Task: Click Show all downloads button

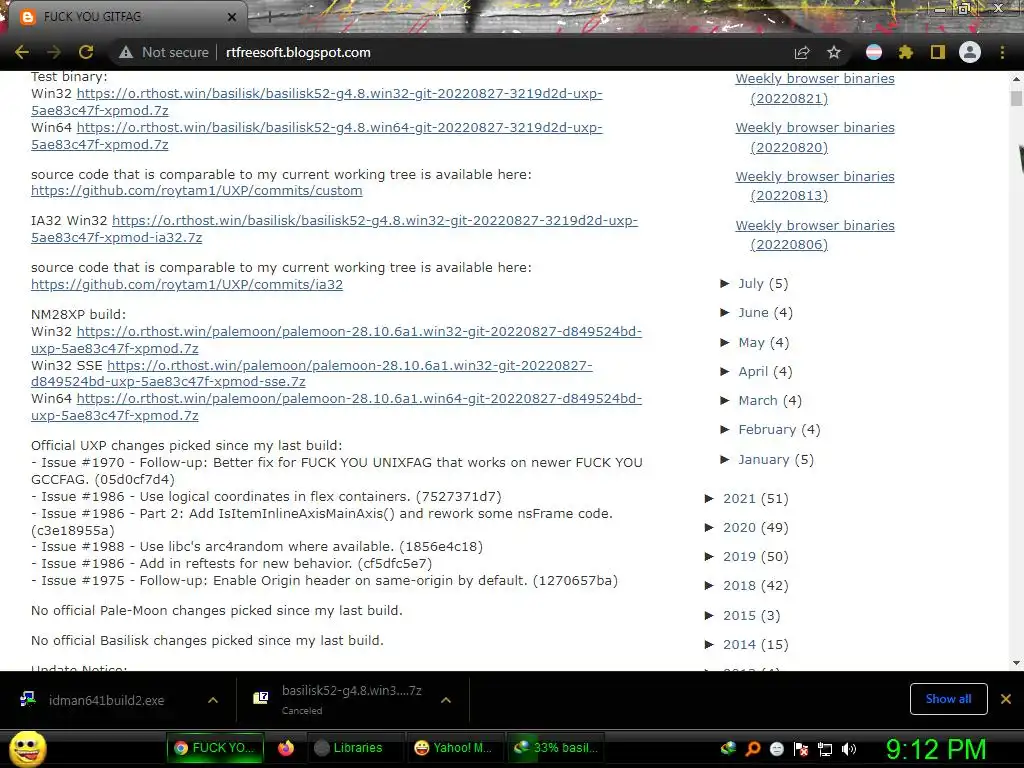Action: coord(948,699)
